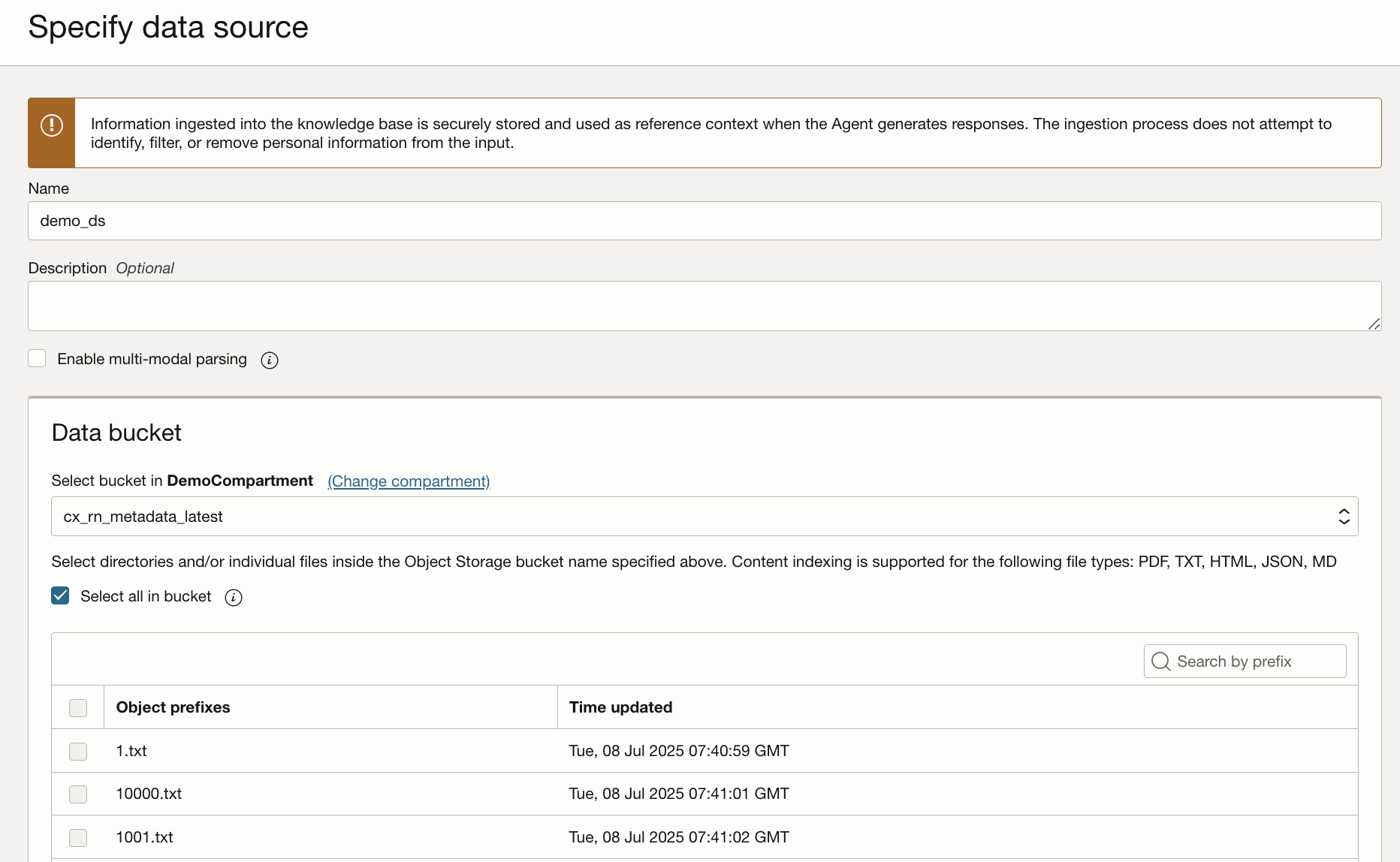This screenshot has width=1400, height=862.
Task: Open the multi-modal parsing info icon
Action: pyautogui.click(x=270, y=360)
